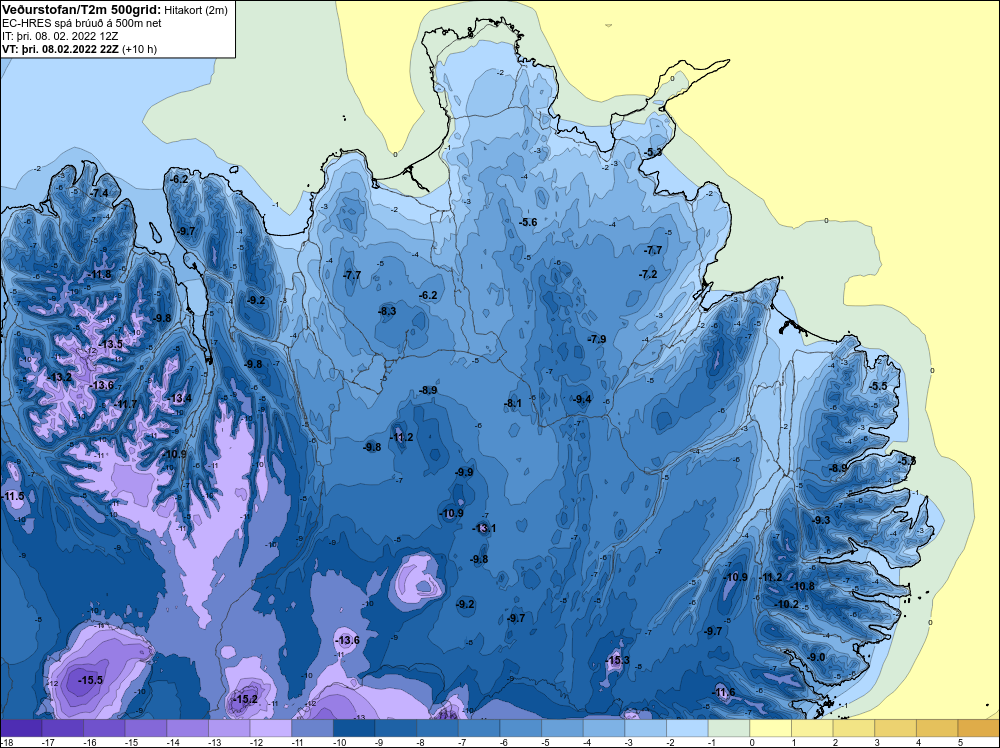Click the -10.2 temperature value
The height and width of the screenshot is (748, 1000).
[787, 604]
